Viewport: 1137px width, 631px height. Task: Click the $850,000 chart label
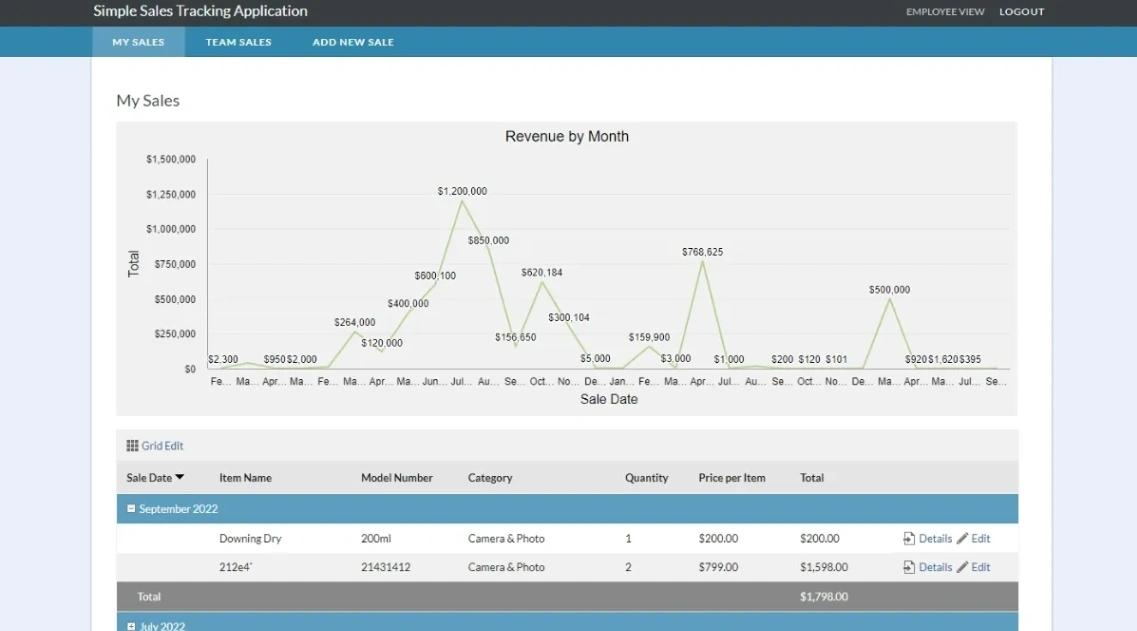[x=488, y=241]
